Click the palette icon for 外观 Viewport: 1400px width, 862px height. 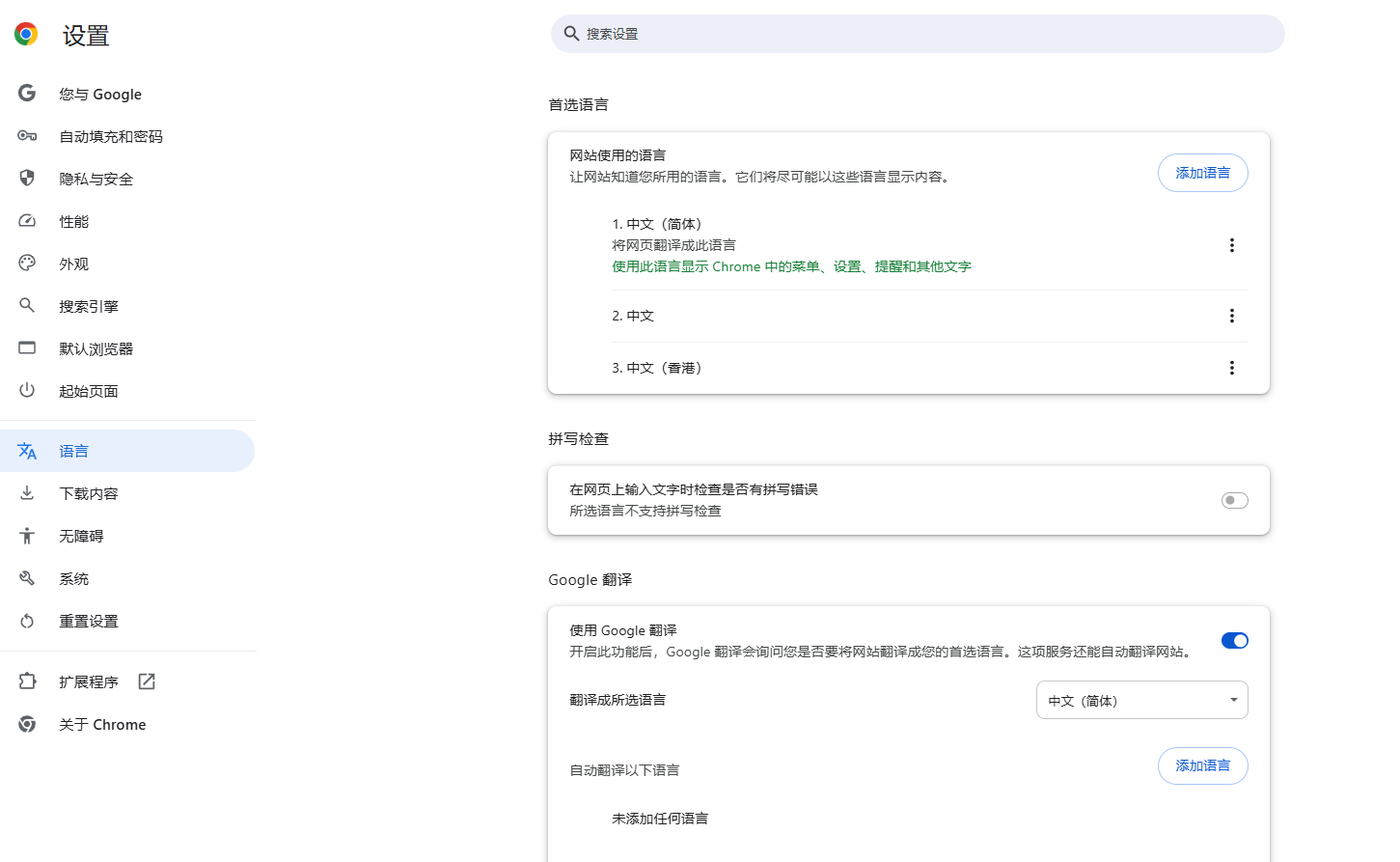(x=27, y=264)
